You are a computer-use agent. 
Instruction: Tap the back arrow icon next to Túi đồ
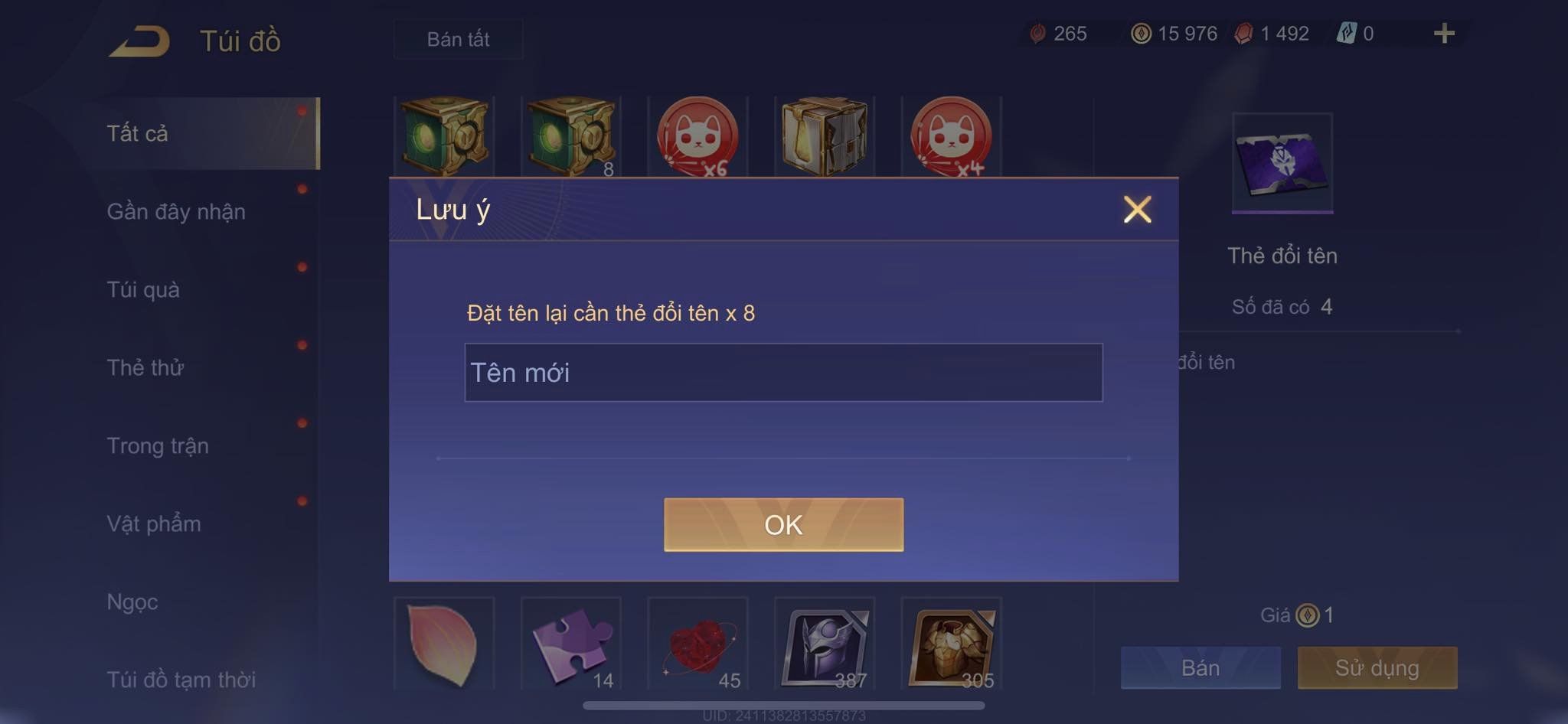[x=139, y=41]
